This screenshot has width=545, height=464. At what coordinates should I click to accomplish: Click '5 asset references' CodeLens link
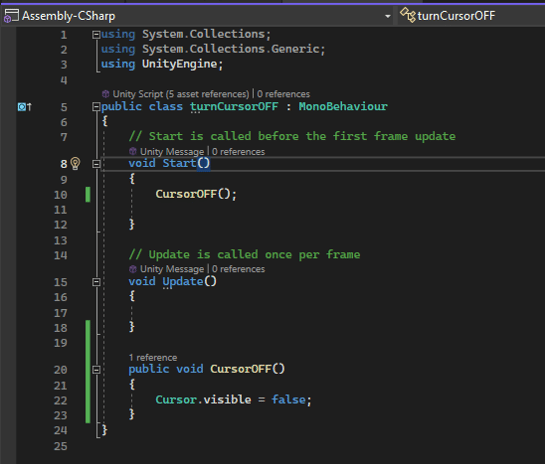click(x=208, y=94)
